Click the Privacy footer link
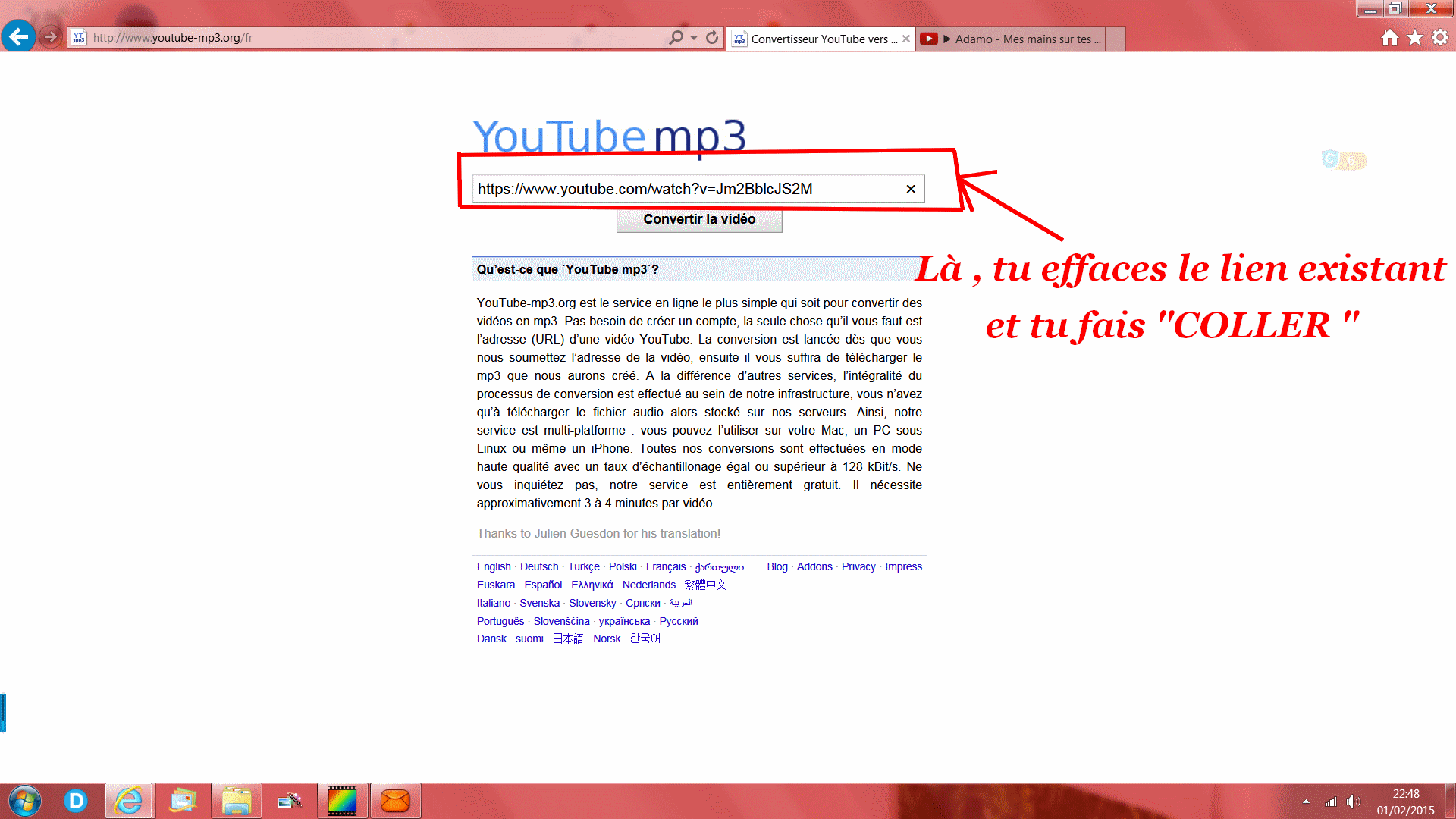The width and height of the screenshot is (1456, 819). tap(858, 566)
